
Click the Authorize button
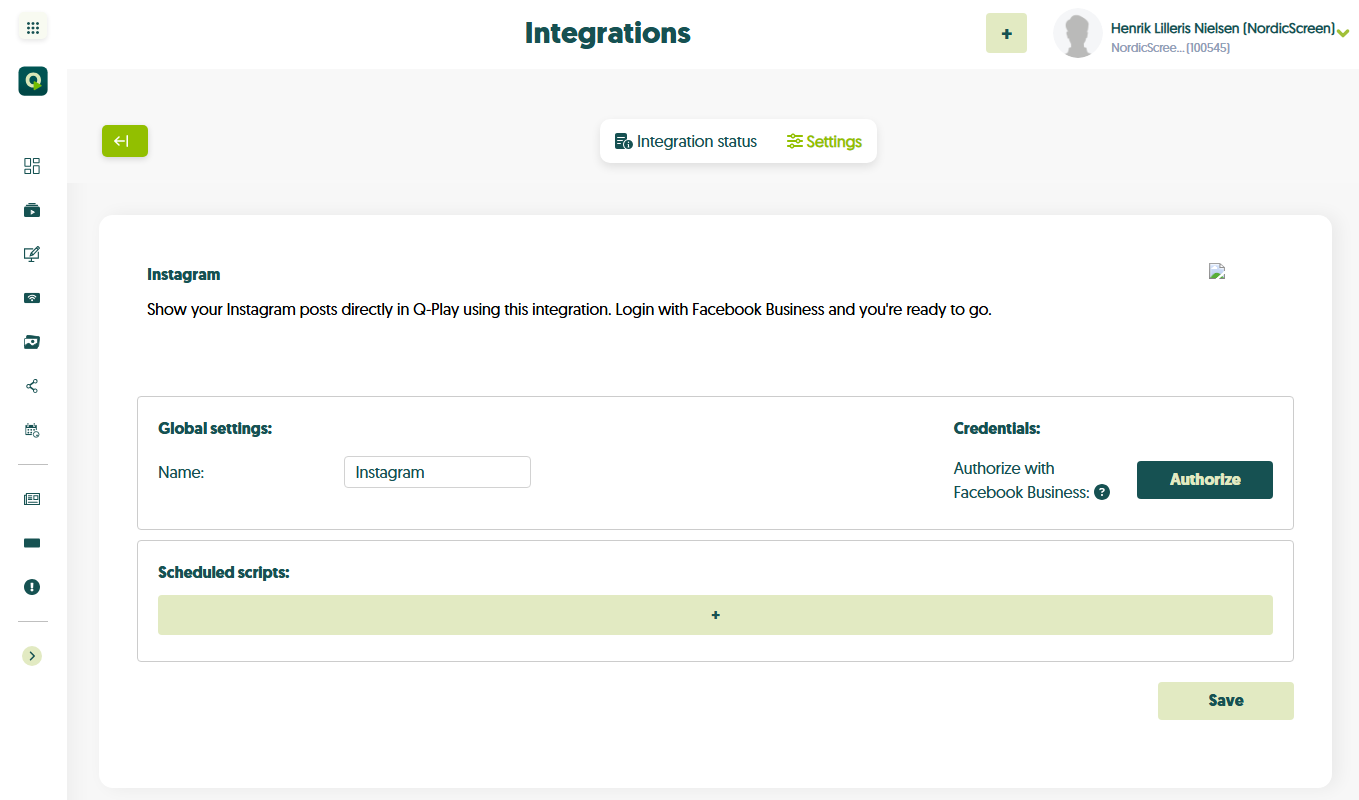point(1204,480)
